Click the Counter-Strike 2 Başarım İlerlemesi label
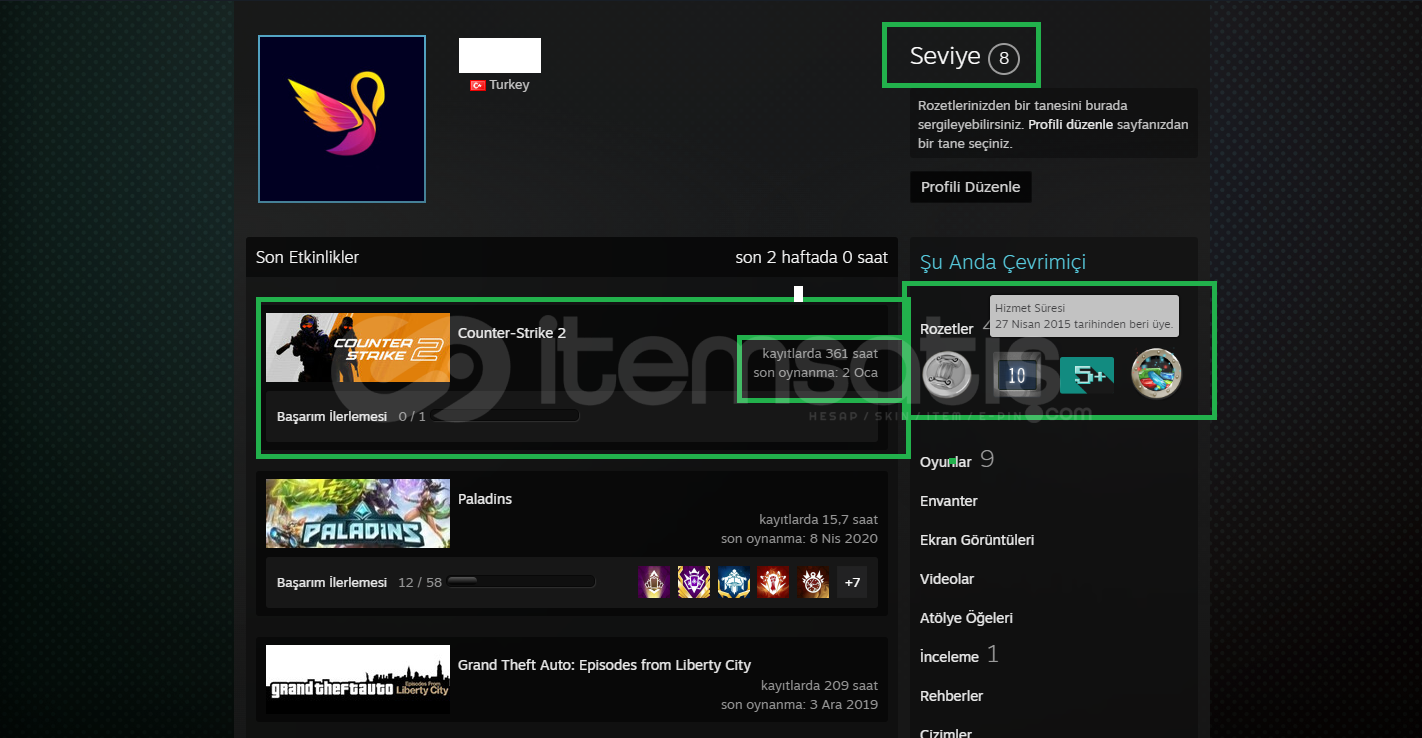Image resolution: width=1422 pixels, height=738 pixels. point(332,416)
